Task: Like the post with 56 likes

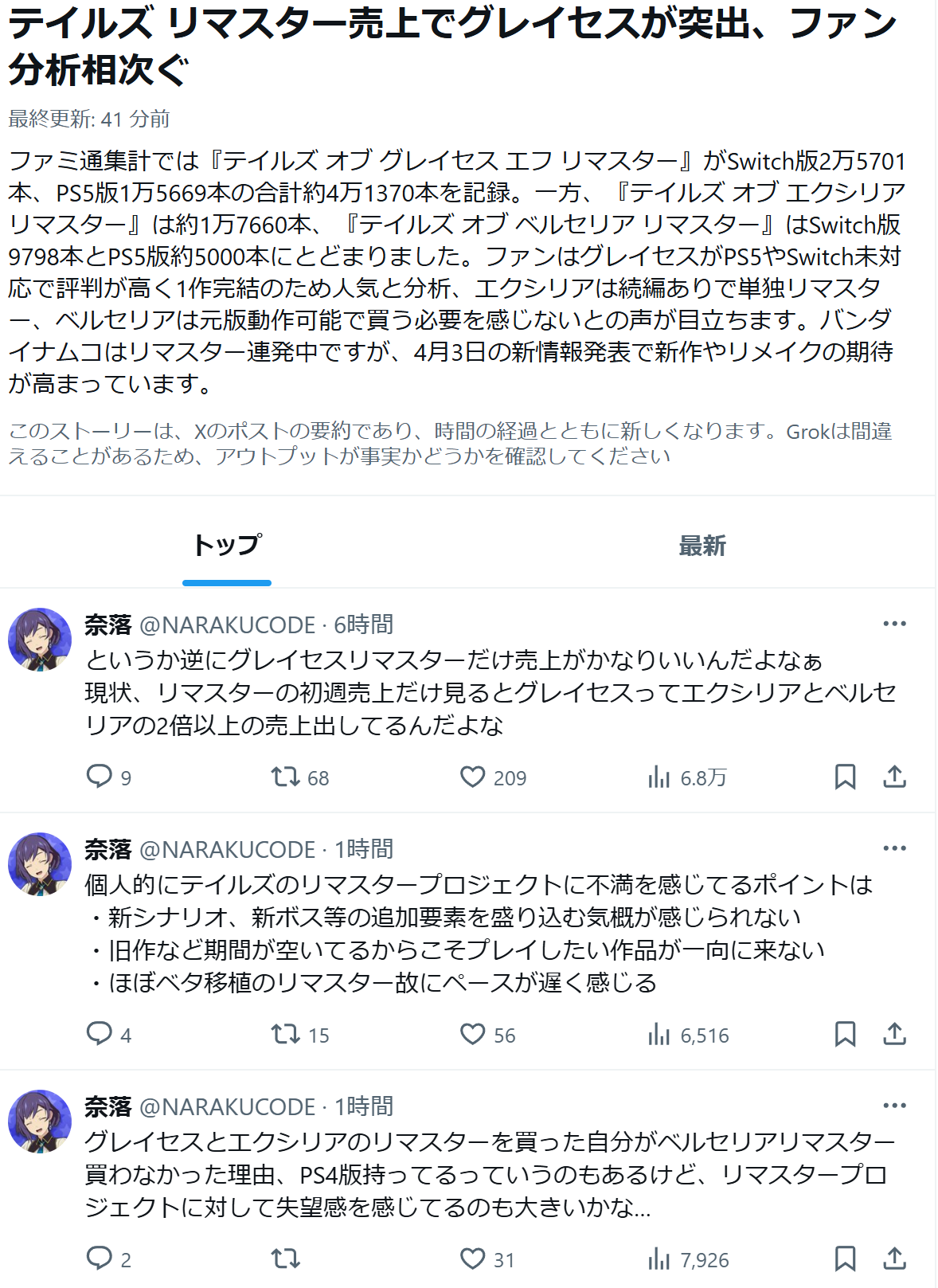Action: coord(473,1034)
